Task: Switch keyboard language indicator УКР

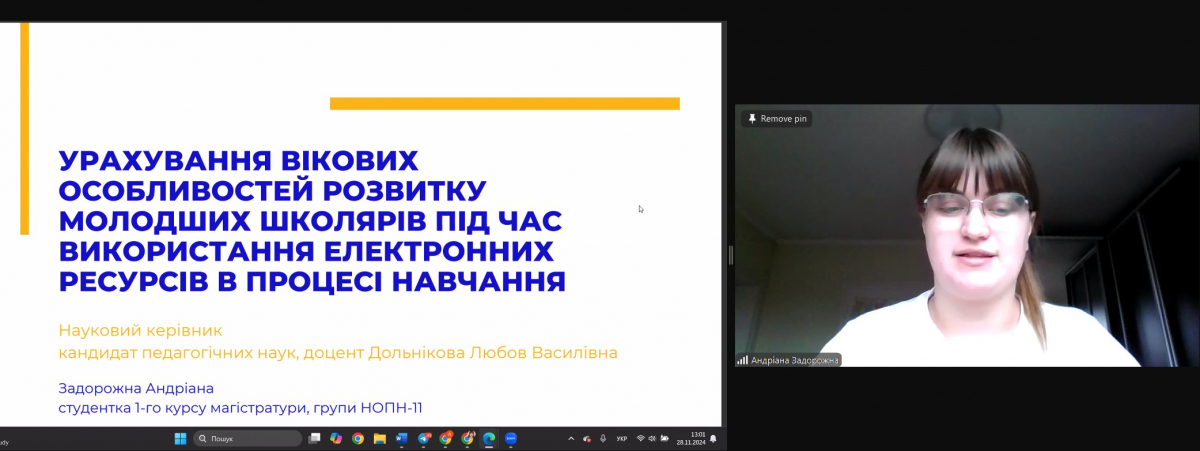Action: click(621, 439)
